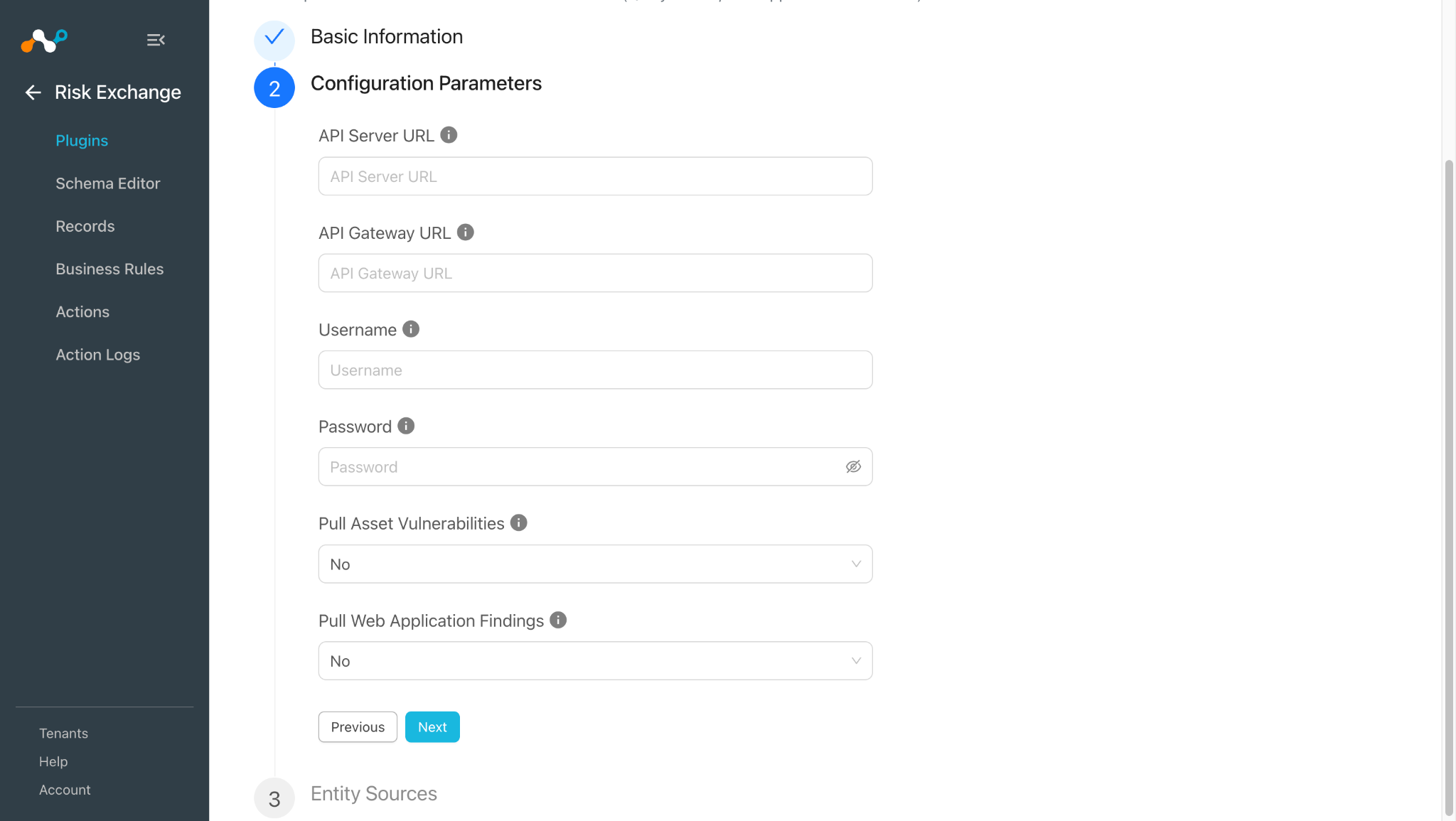
Task: Select Business Rules in the sidebar
Action: point(109,269)
